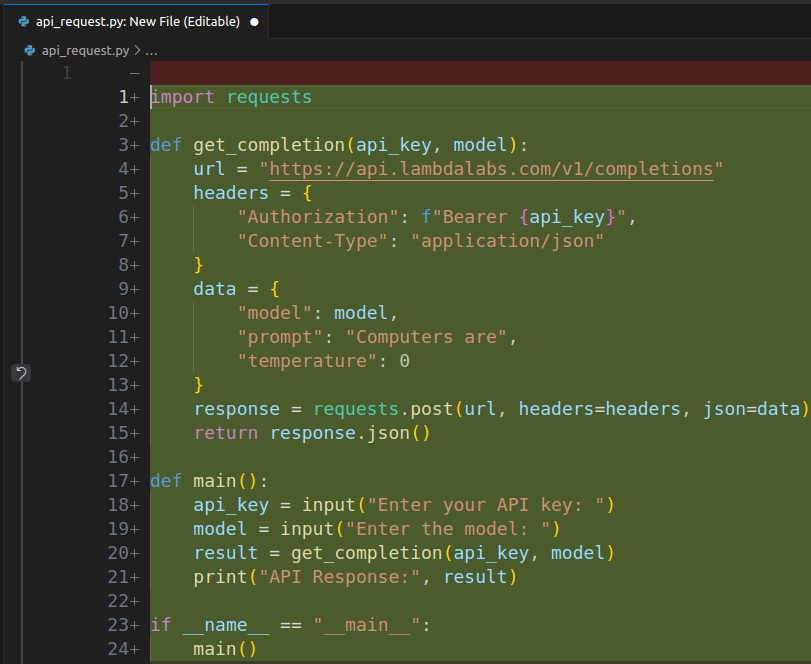Open the api.lambdalabs.com completions URL link

tap(491, 169)
